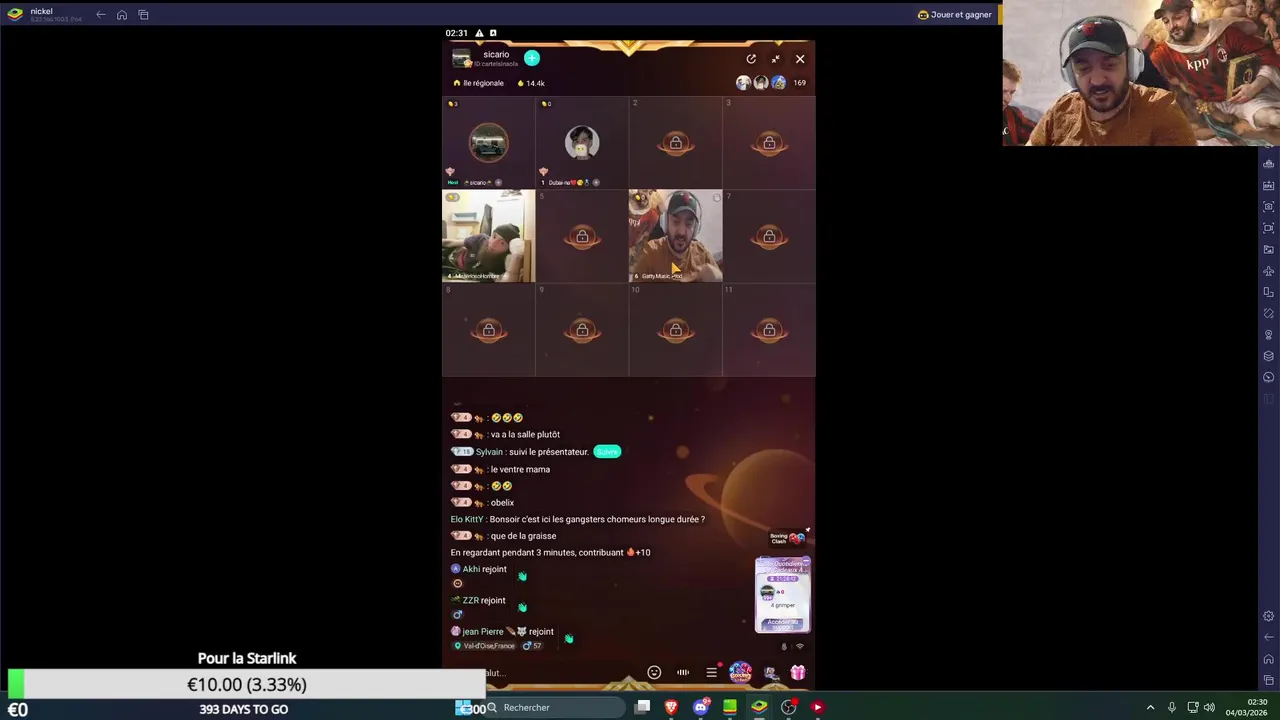Image resolution: width=1280 pixels, height=720 pixels.
Task: Click the home icon in the emulator sidebar
Action: click(1269, 659)
